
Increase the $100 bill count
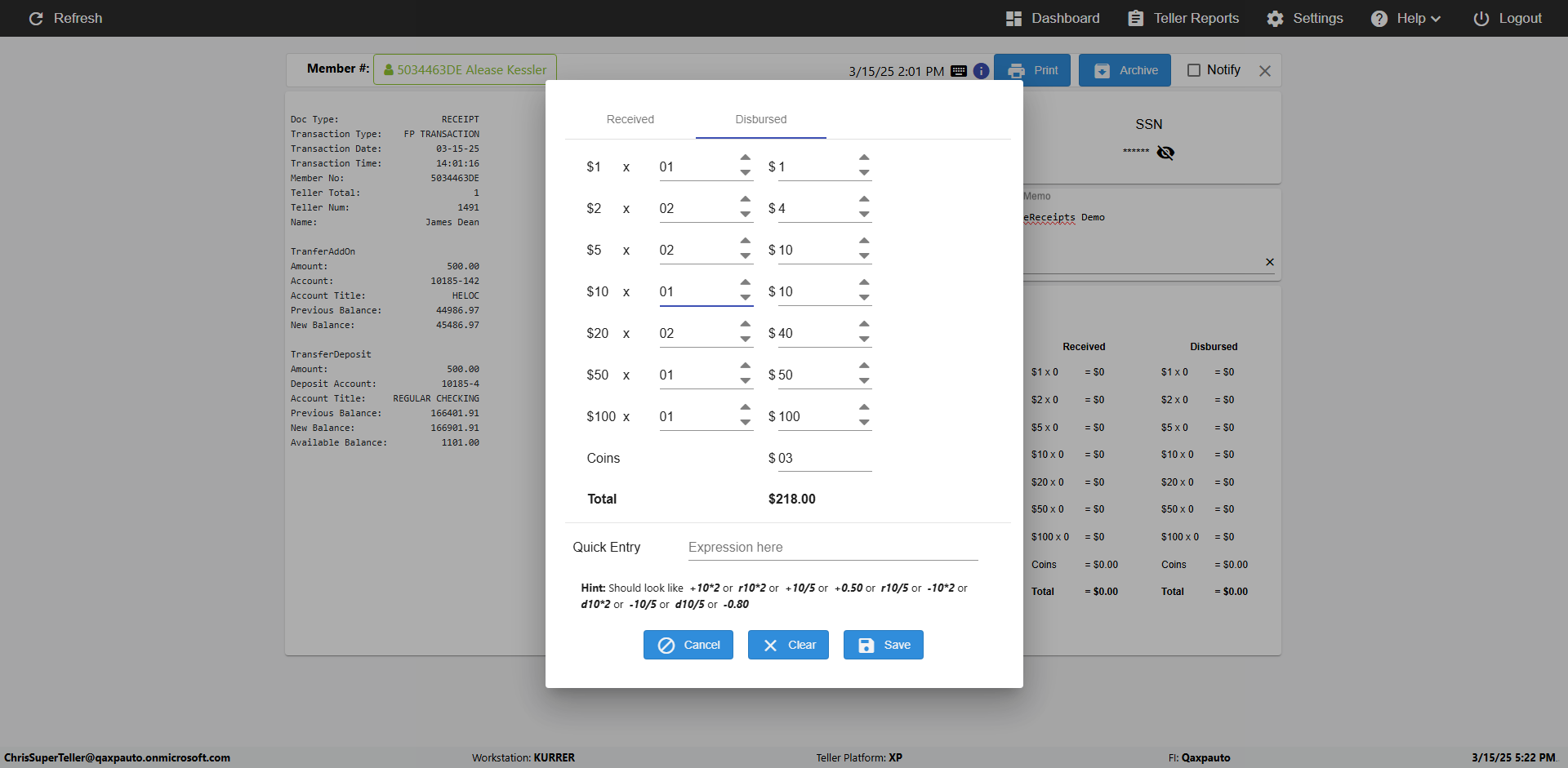coord(746,408)
